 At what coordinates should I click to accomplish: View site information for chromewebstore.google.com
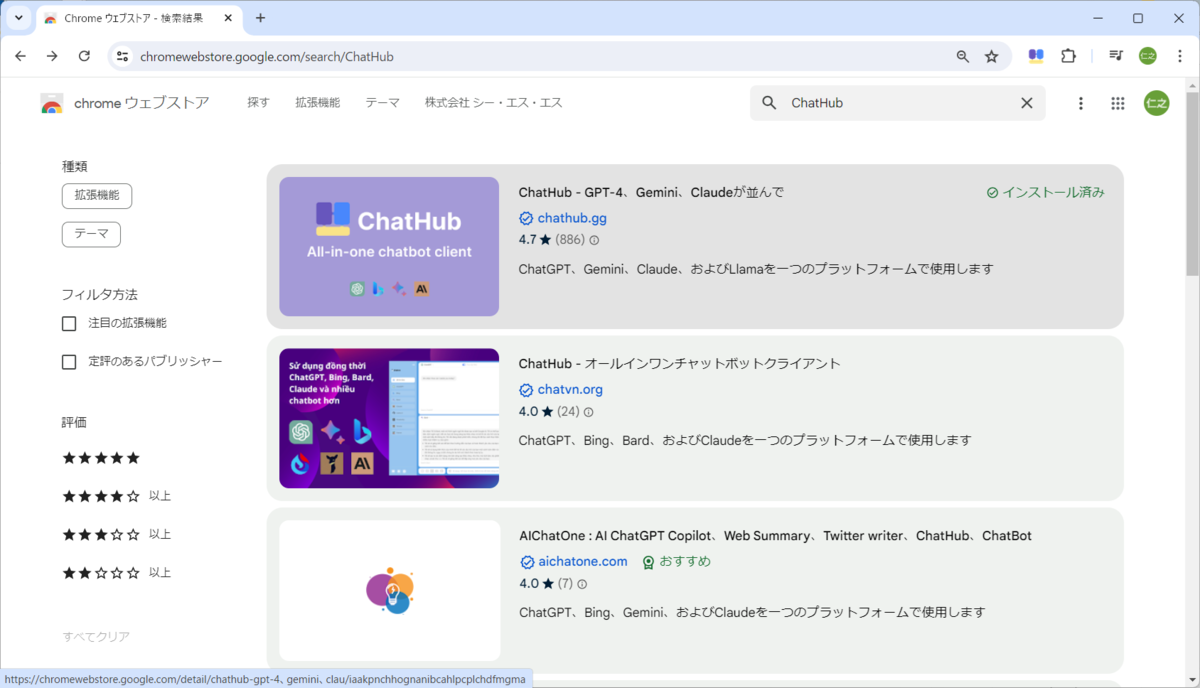(x=123, y=57)
